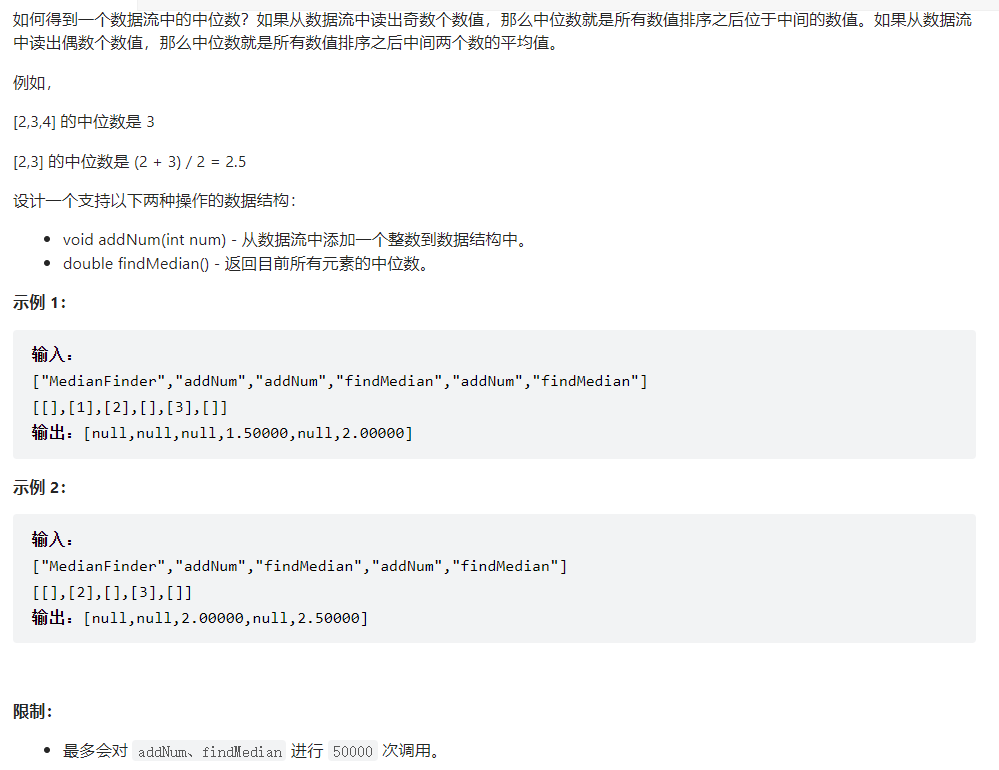The image size is (999, 770).
Task: Click the '输入:' label in example 1 block
Action: click(x=54, y=355)
